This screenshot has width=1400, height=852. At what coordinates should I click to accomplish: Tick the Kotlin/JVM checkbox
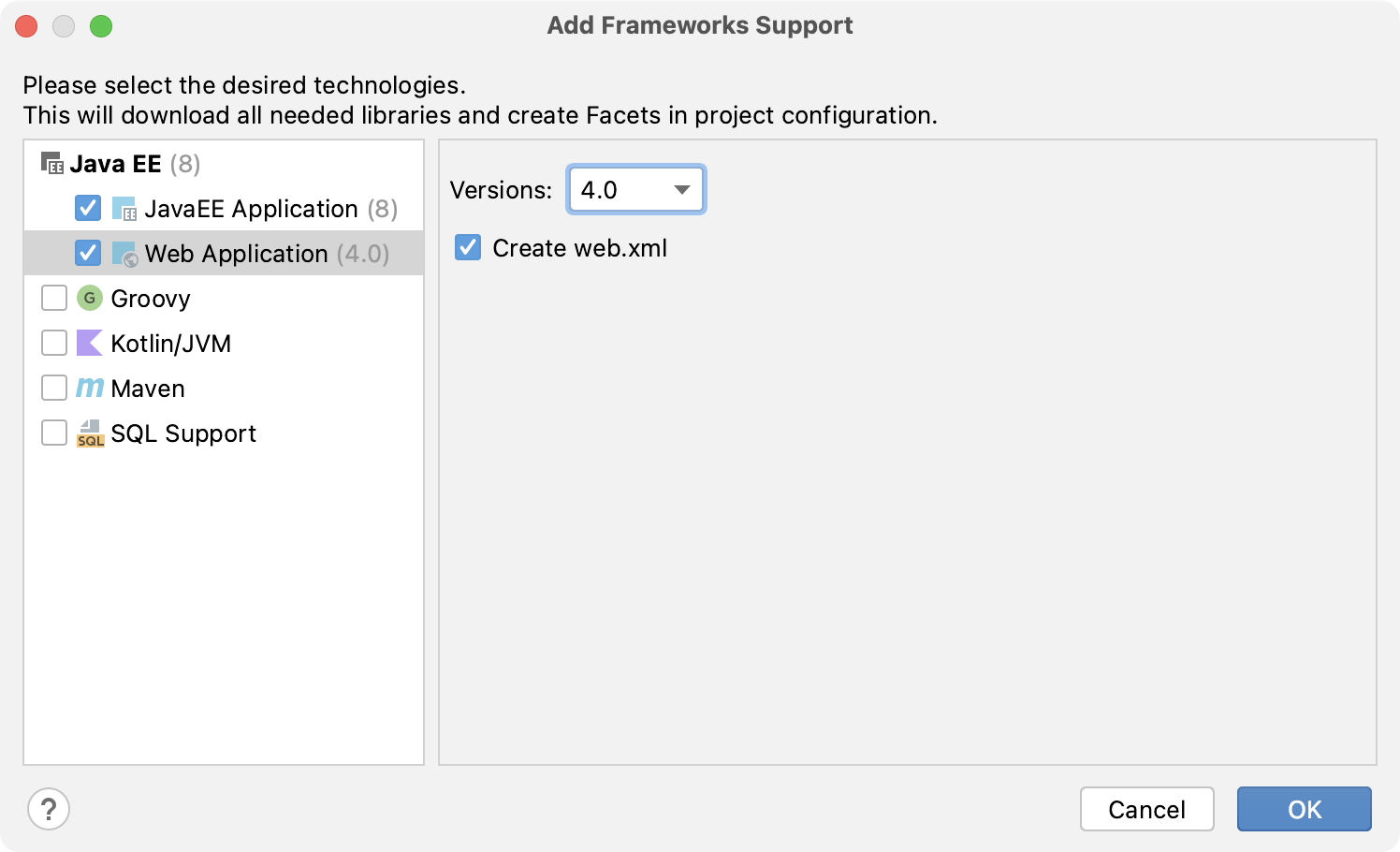click(54, 343)
